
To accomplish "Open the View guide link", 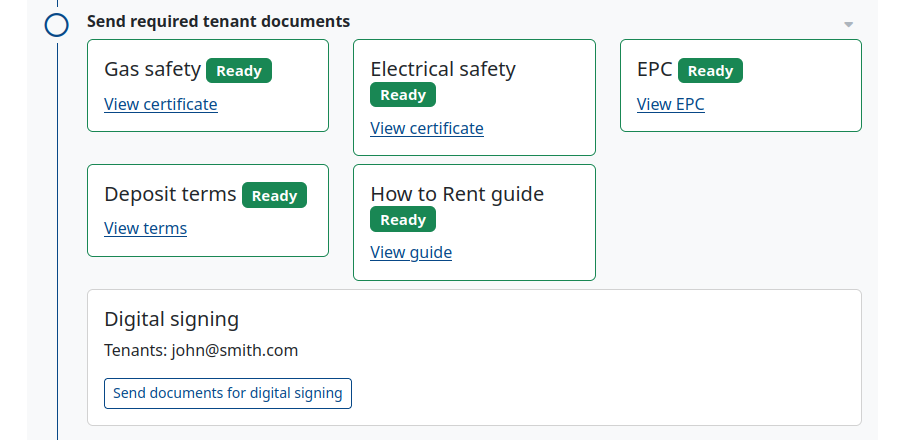I will (411, 252).
